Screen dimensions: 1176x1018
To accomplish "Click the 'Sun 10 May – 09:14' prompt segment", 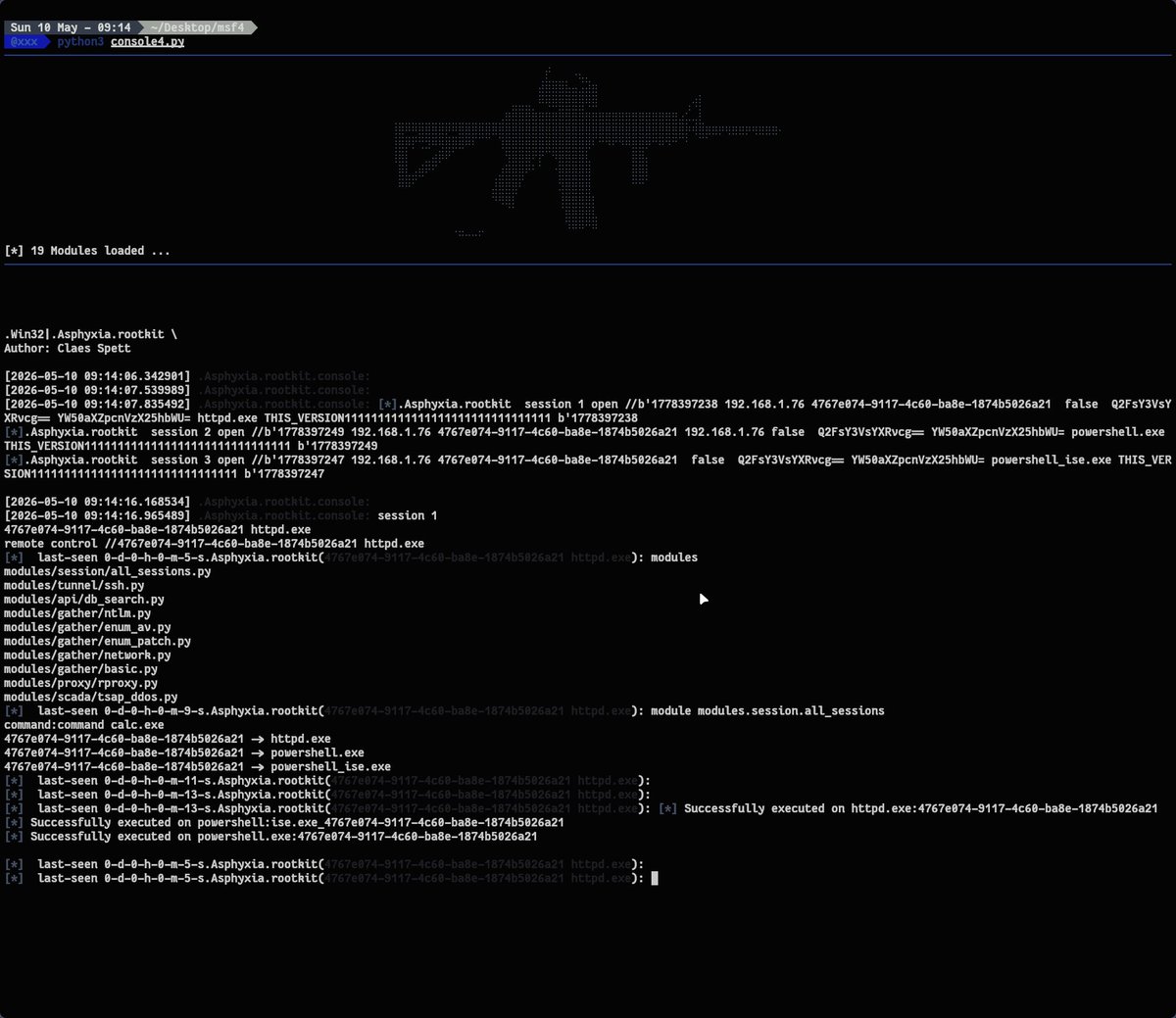I will tap(71, 27).
